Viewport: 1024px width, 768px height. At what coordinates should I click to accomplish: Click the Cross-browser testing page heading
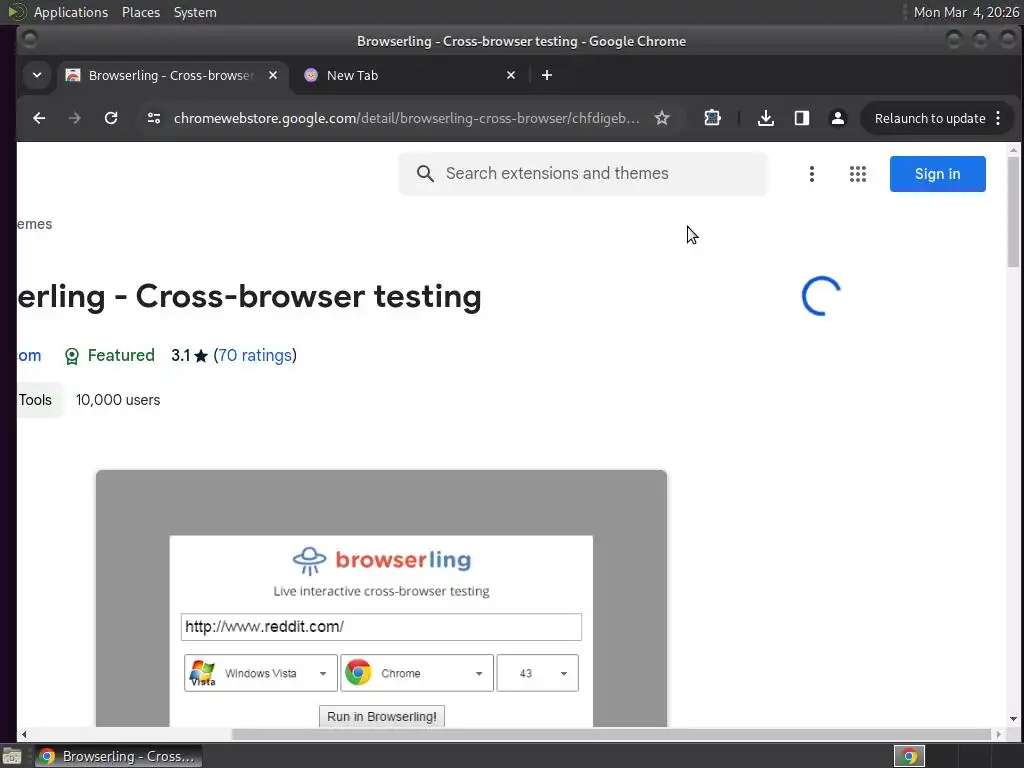click(x=249, y=296)
